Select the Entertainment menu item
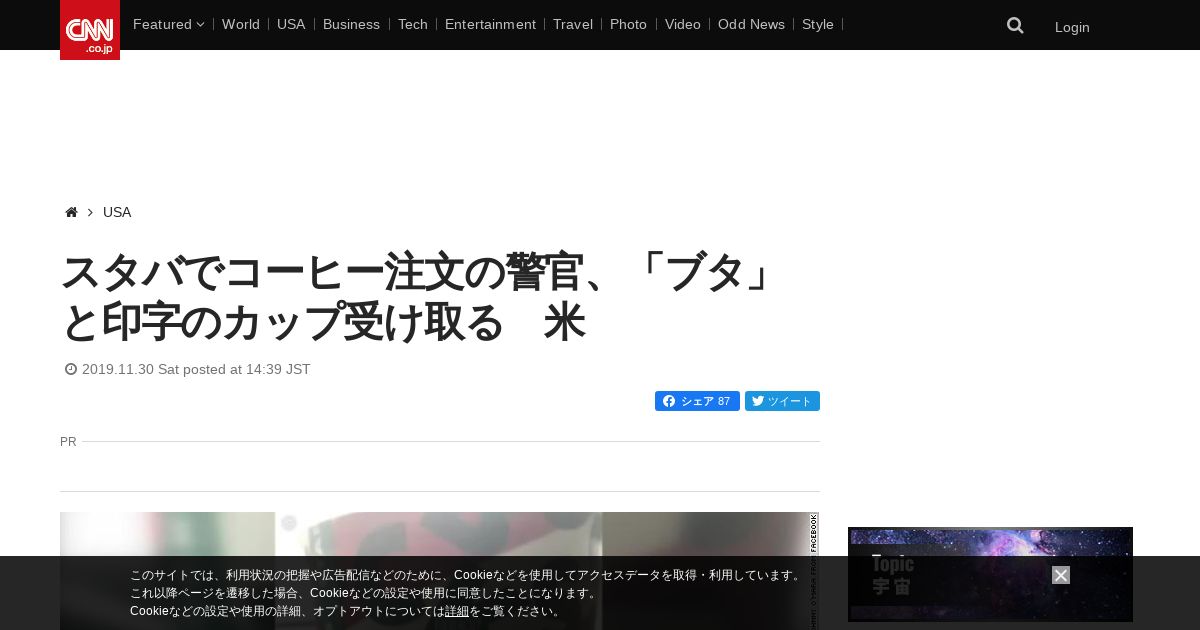The image size is (1200, 630). pos(490,24)
